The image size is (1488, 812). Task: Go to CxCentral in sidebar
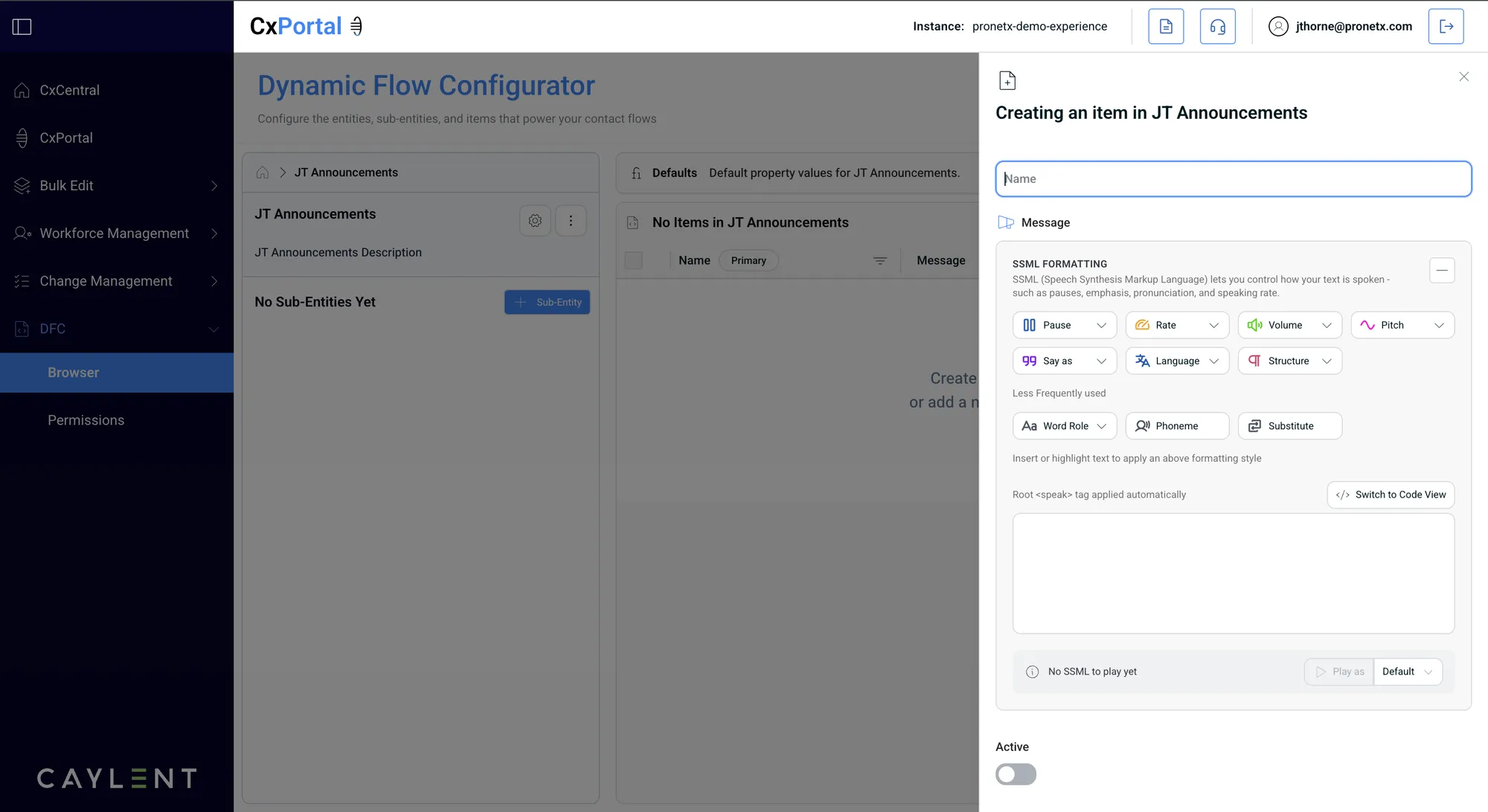pyautogui.click(x=117, y=90)
